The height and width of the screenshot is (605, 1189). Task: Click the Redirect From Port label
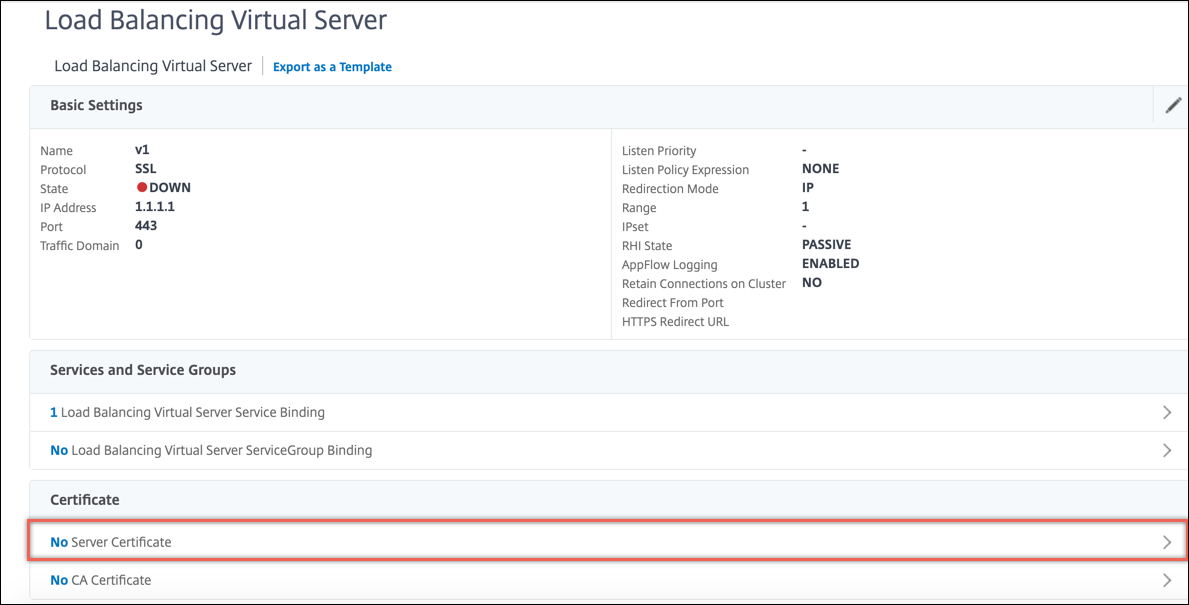tap(673, 302)
